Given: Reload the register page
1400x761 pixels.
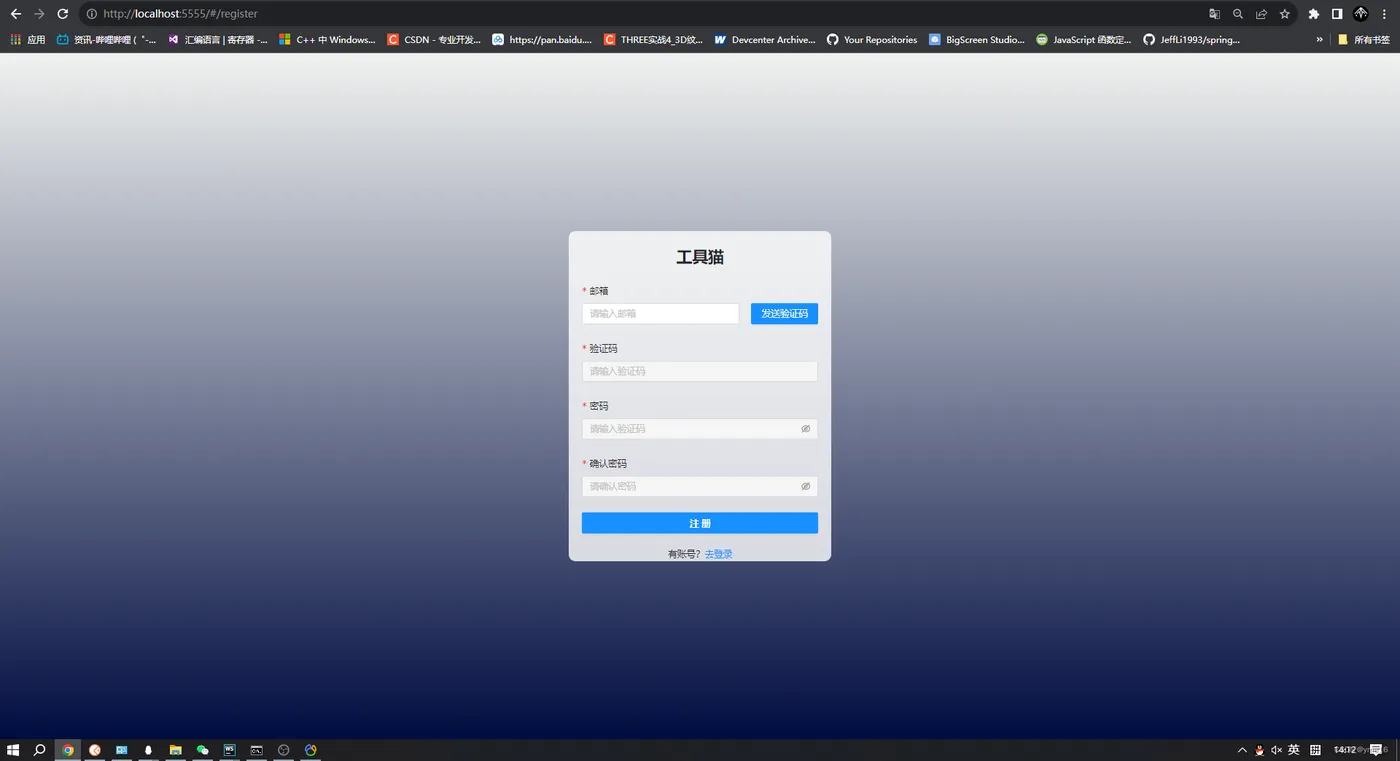Looking at the screenshot, I should click(x=63, y=14).
